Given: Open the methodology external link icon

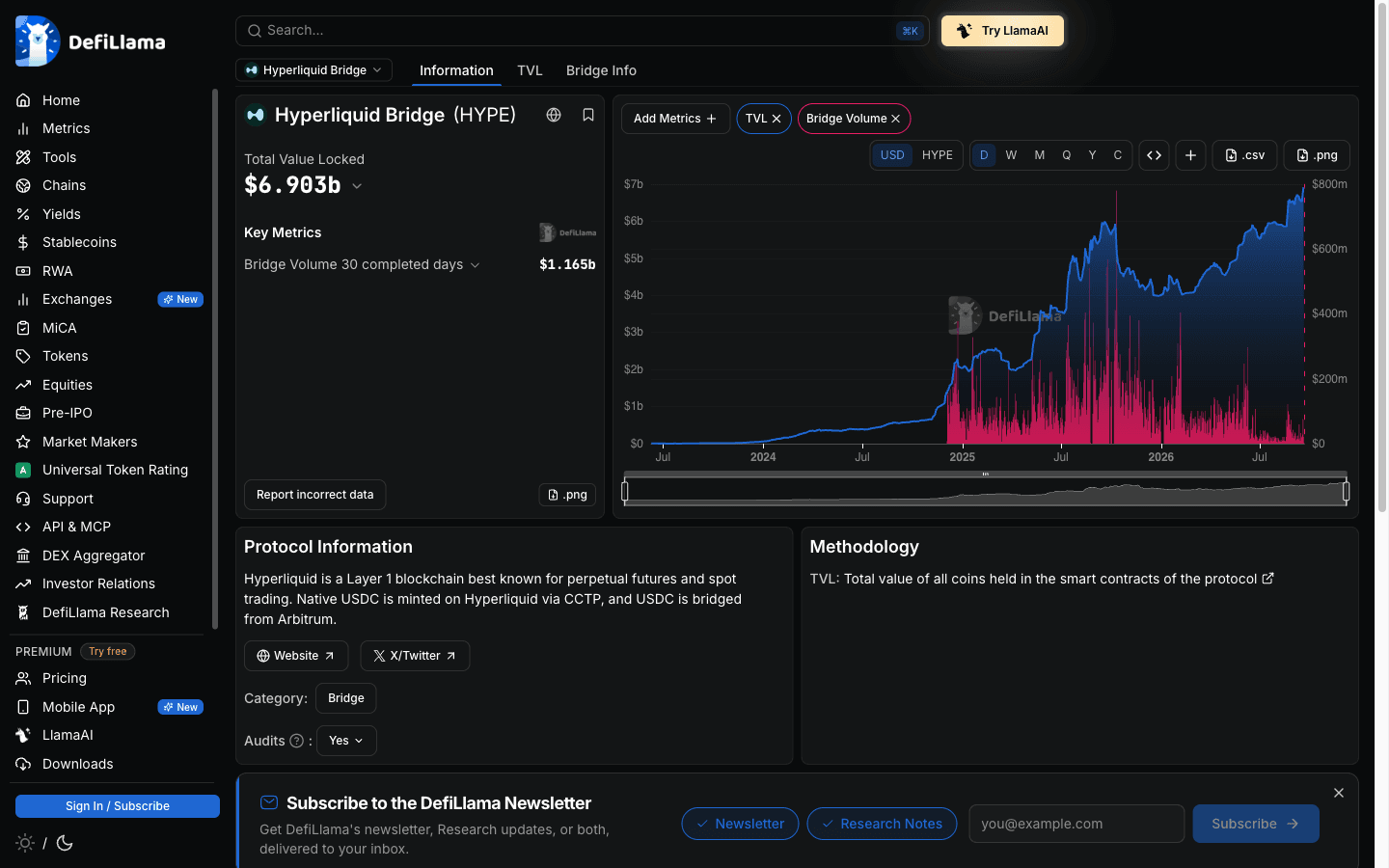Looking at the screenshot, I should [1268, 579].
